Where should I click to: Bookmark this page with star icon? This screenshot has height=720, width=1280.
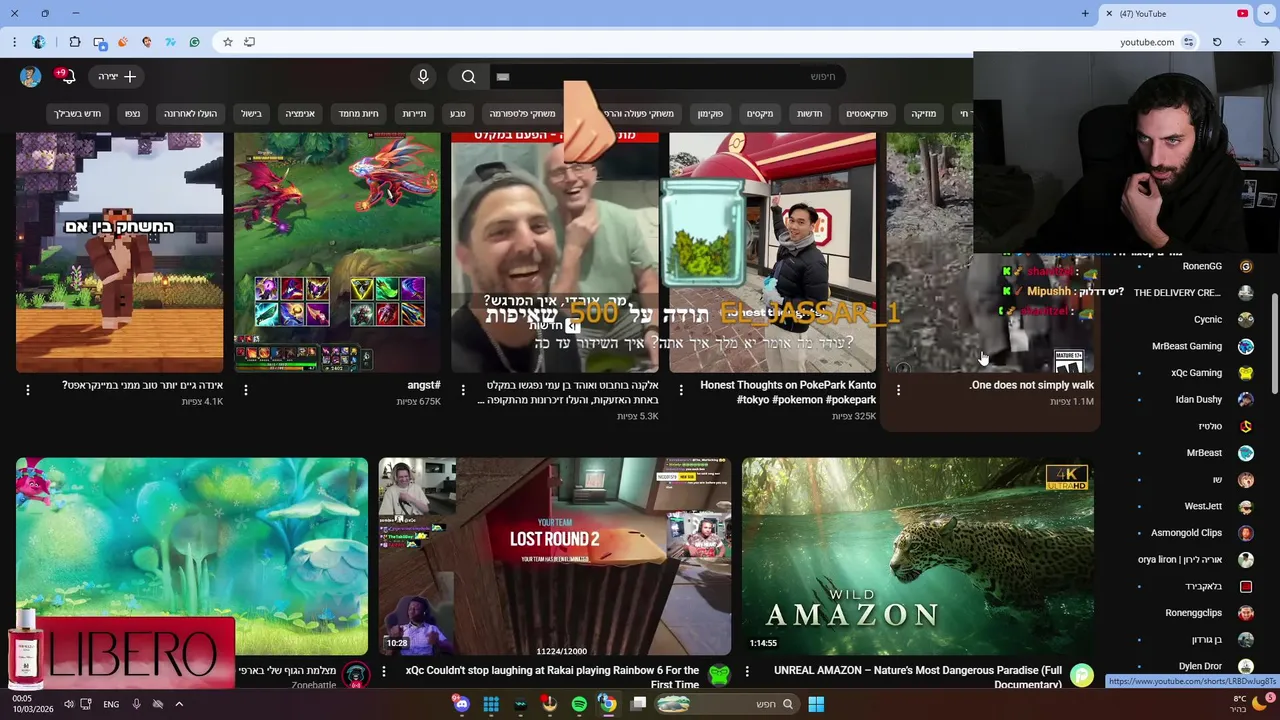tap(228, 42)
